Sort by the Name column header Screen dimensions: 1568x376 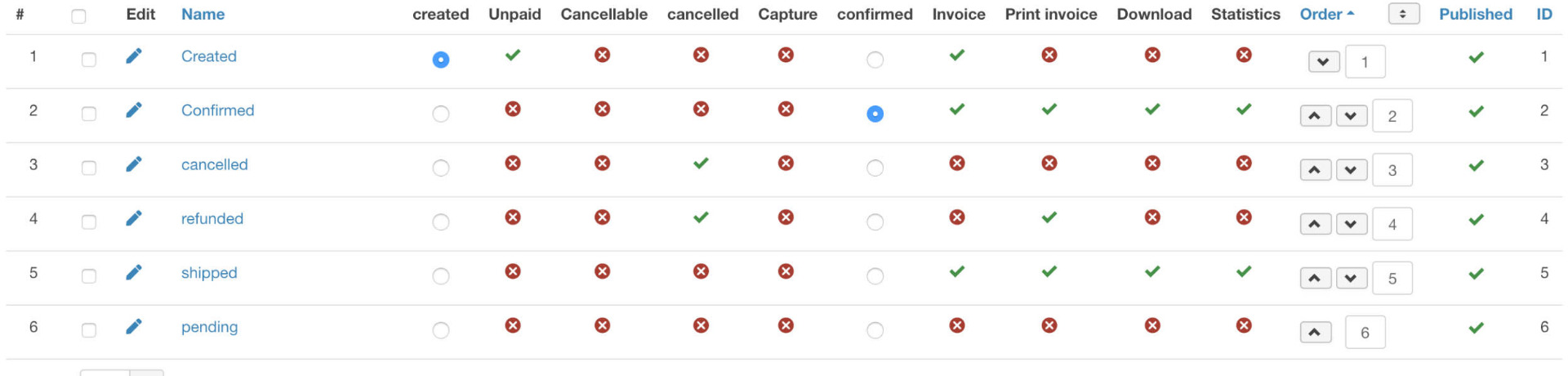[203, 14]
